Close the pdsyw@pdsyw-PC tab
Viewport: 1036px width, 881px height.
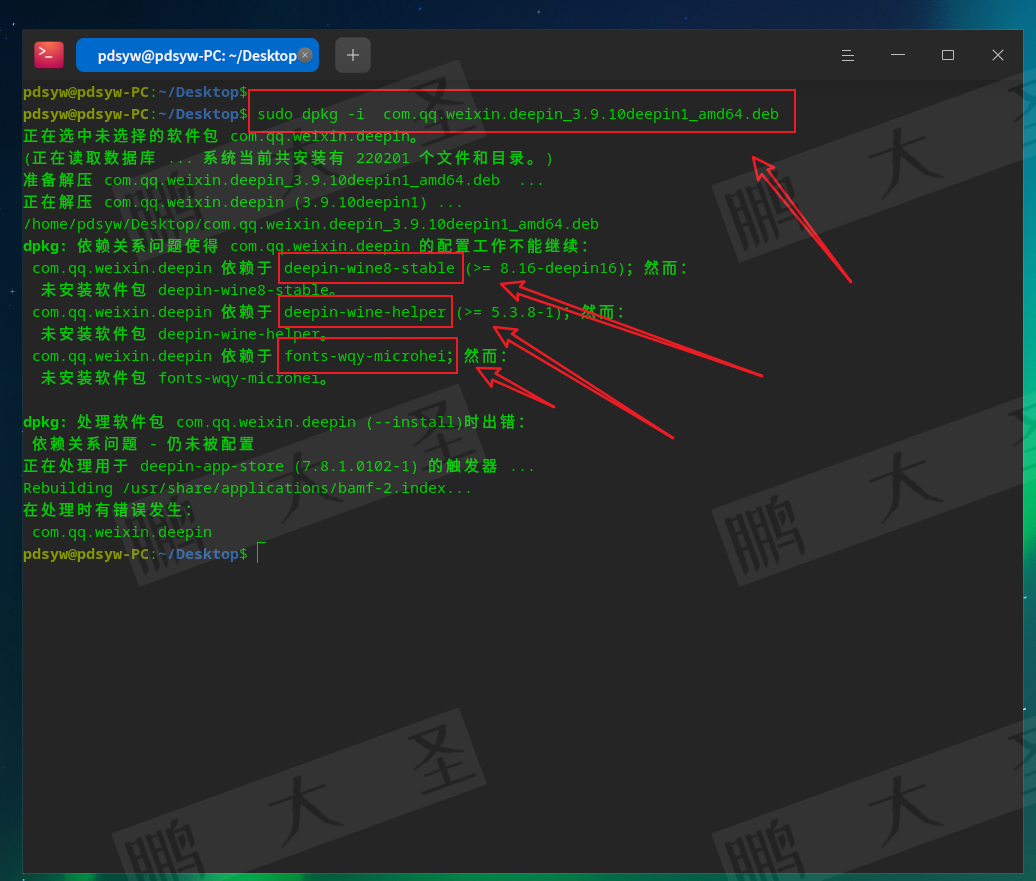tap(305, 55)
